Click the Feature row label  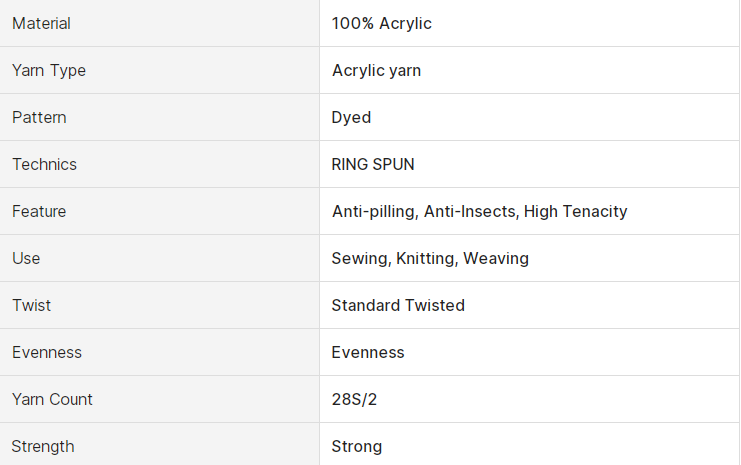tap(39, 211)
